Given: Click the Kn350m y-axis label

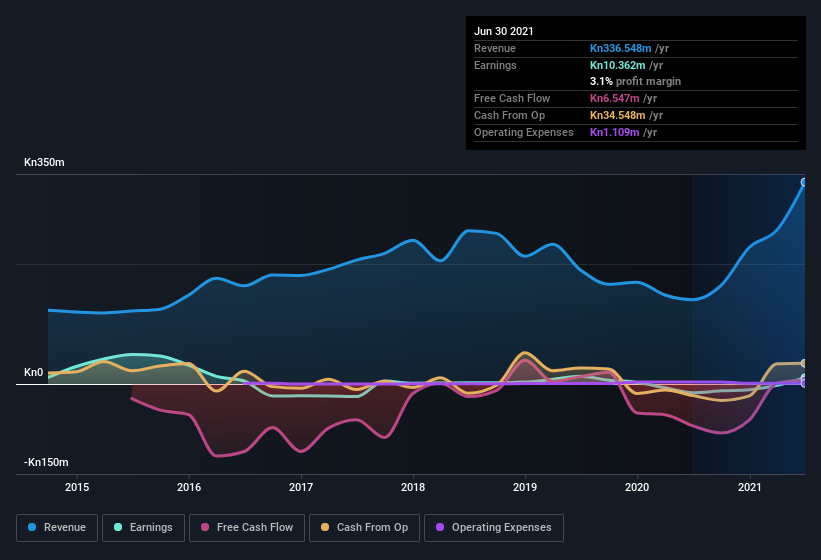Looking at the screenshot, I should 45,162.
